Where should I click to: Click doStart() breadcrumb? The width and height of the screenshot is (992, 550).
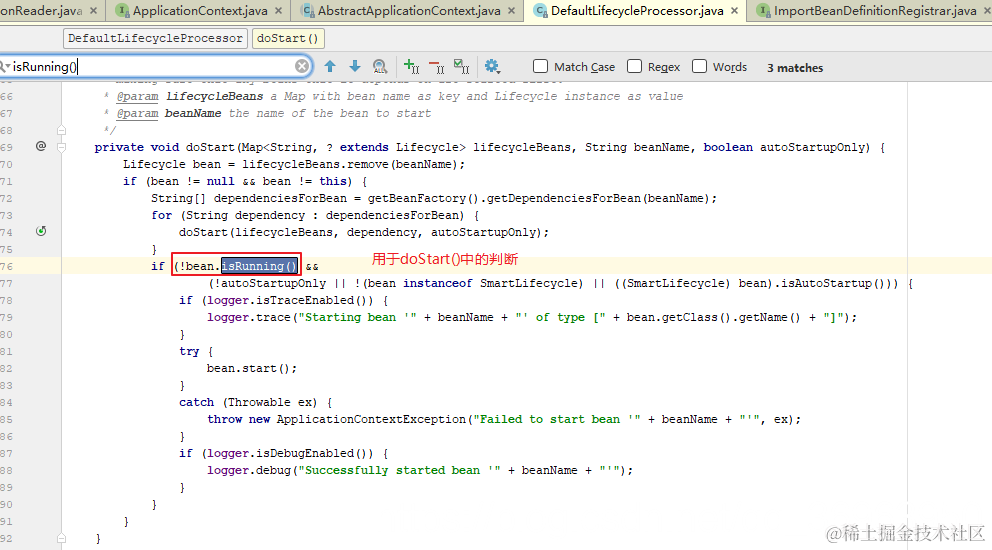(288, 39)
